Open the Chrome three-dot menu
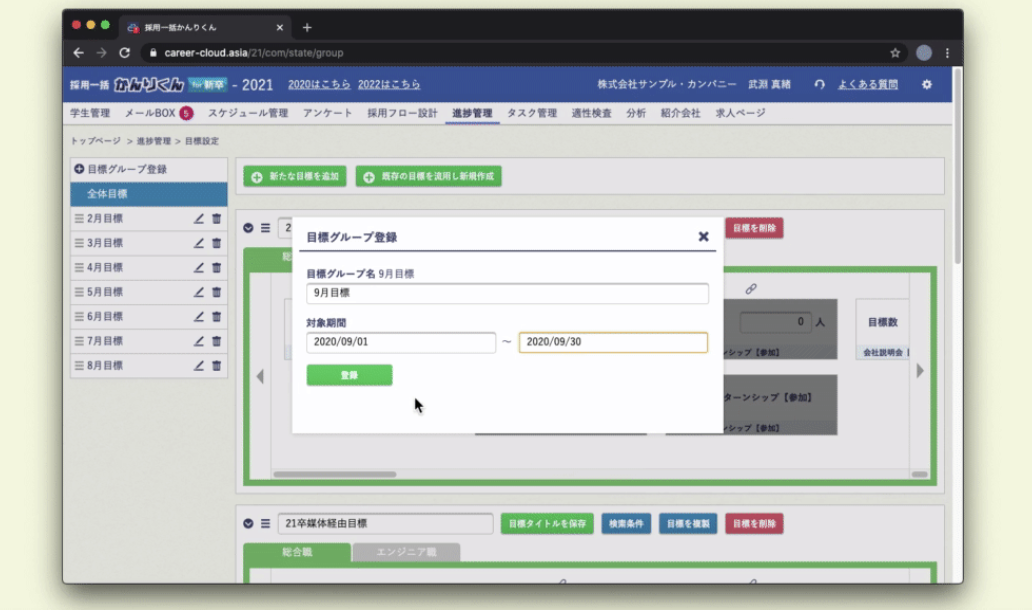Screen dimensions: 1032x610 [947, 53]
